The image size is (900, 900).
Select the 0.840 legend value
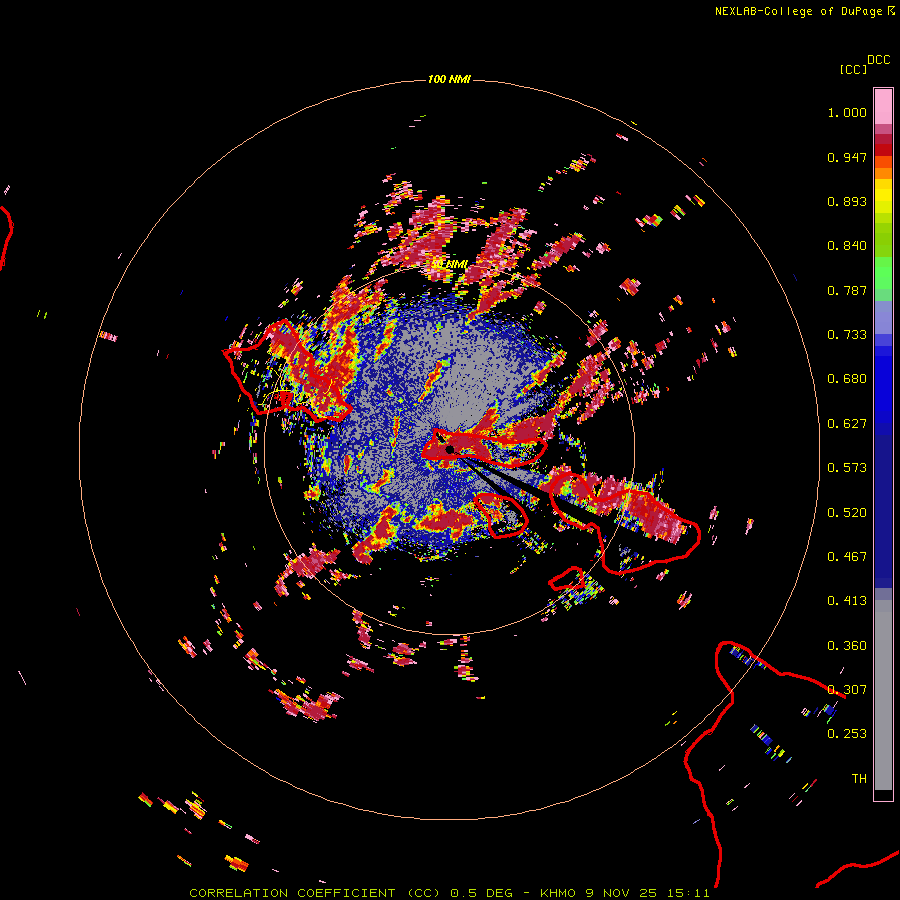pyautogui.click(x=847, y=246)
